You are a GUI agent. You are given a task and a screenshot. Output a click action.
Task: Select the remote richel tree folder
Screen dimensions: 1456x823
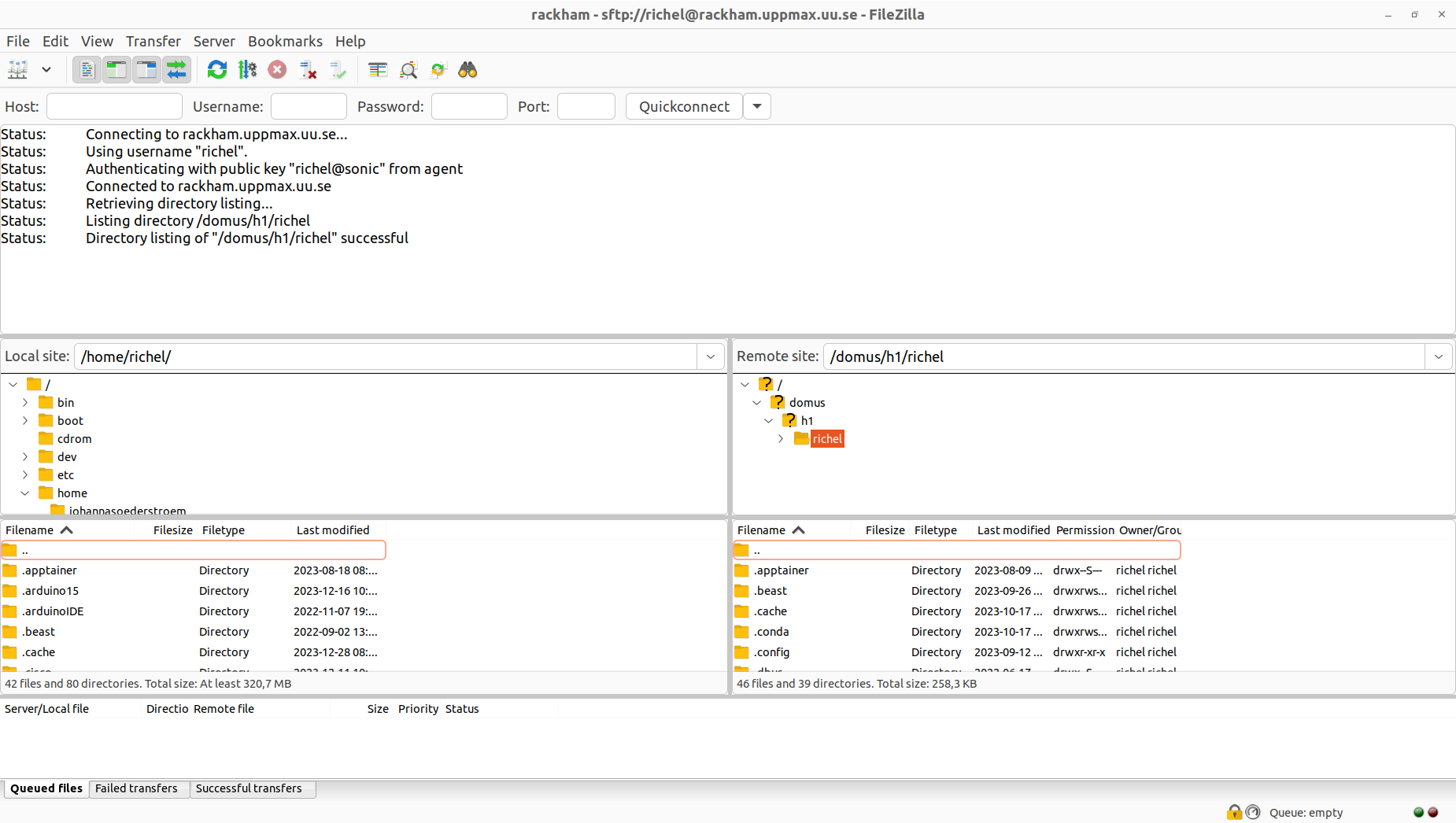tap(827, 439)
